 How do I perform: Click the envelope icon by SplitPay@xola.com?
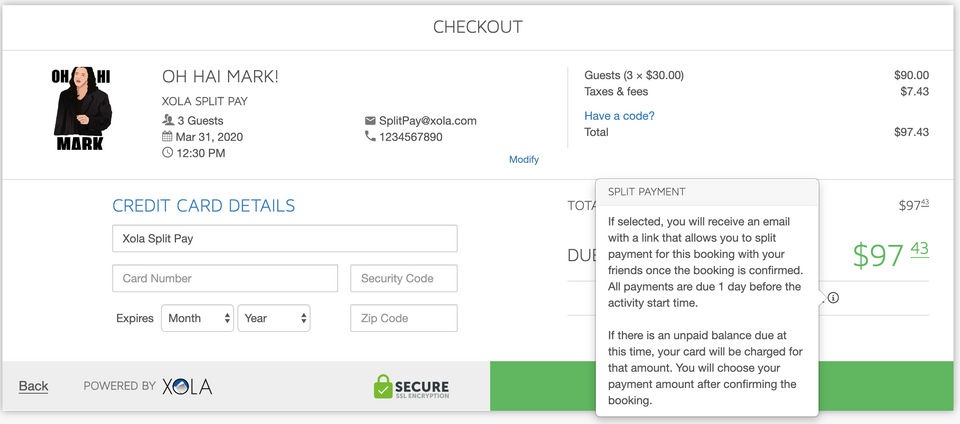370,121
